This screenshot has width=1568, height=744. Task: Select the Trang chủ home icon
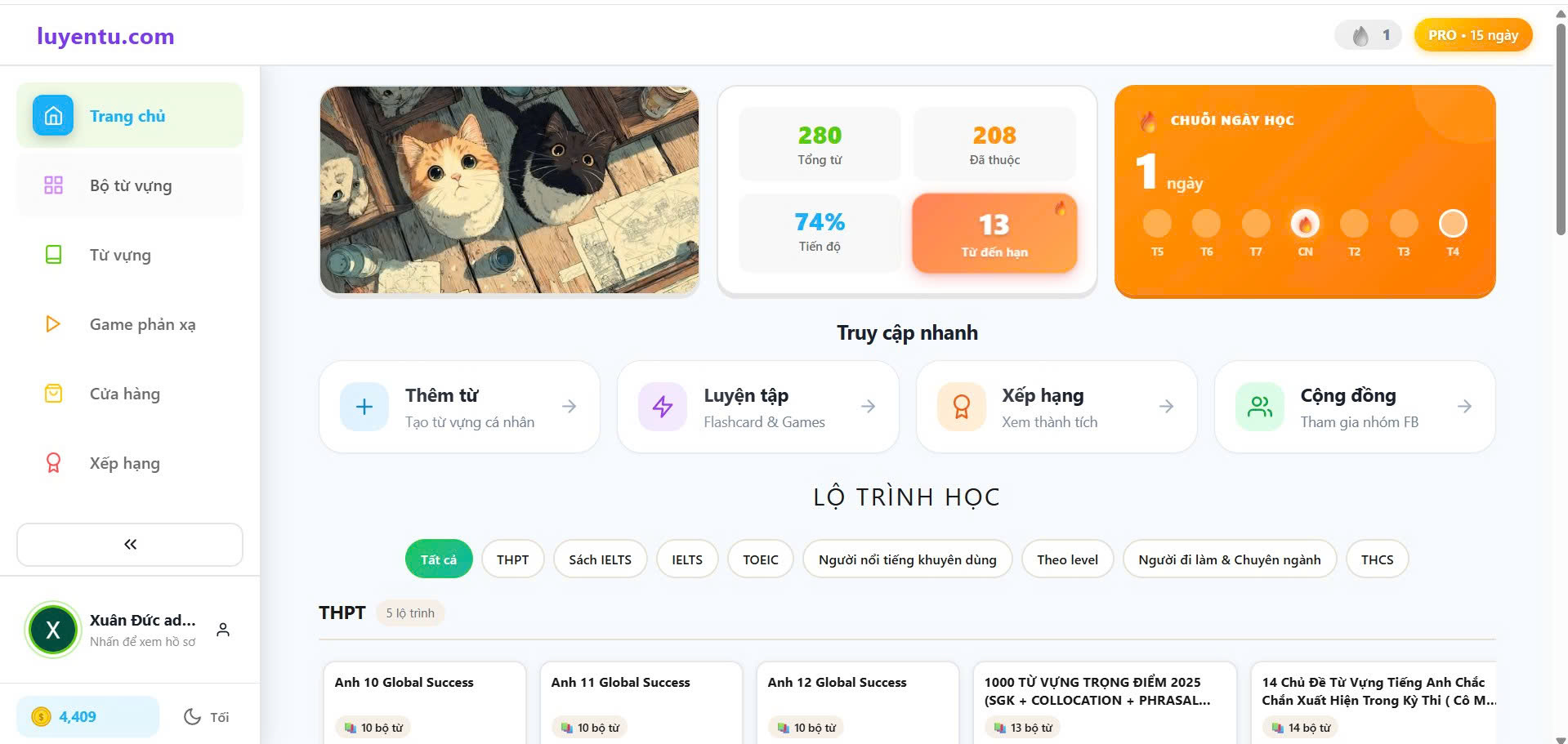51,115
